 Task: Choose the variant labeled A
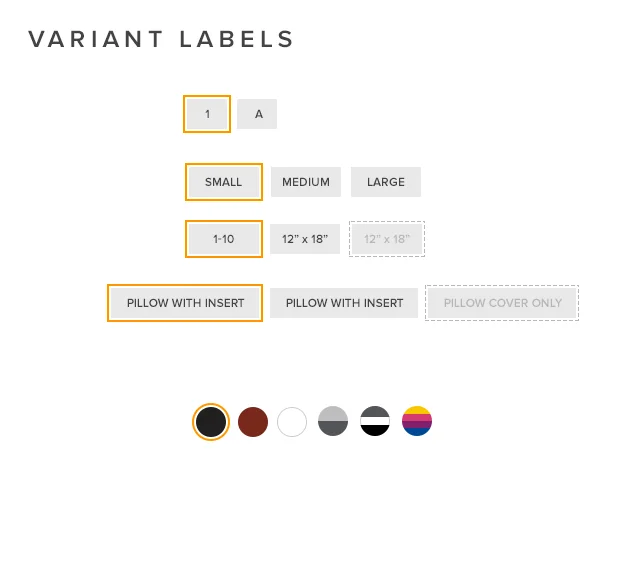tap(257, 114)
